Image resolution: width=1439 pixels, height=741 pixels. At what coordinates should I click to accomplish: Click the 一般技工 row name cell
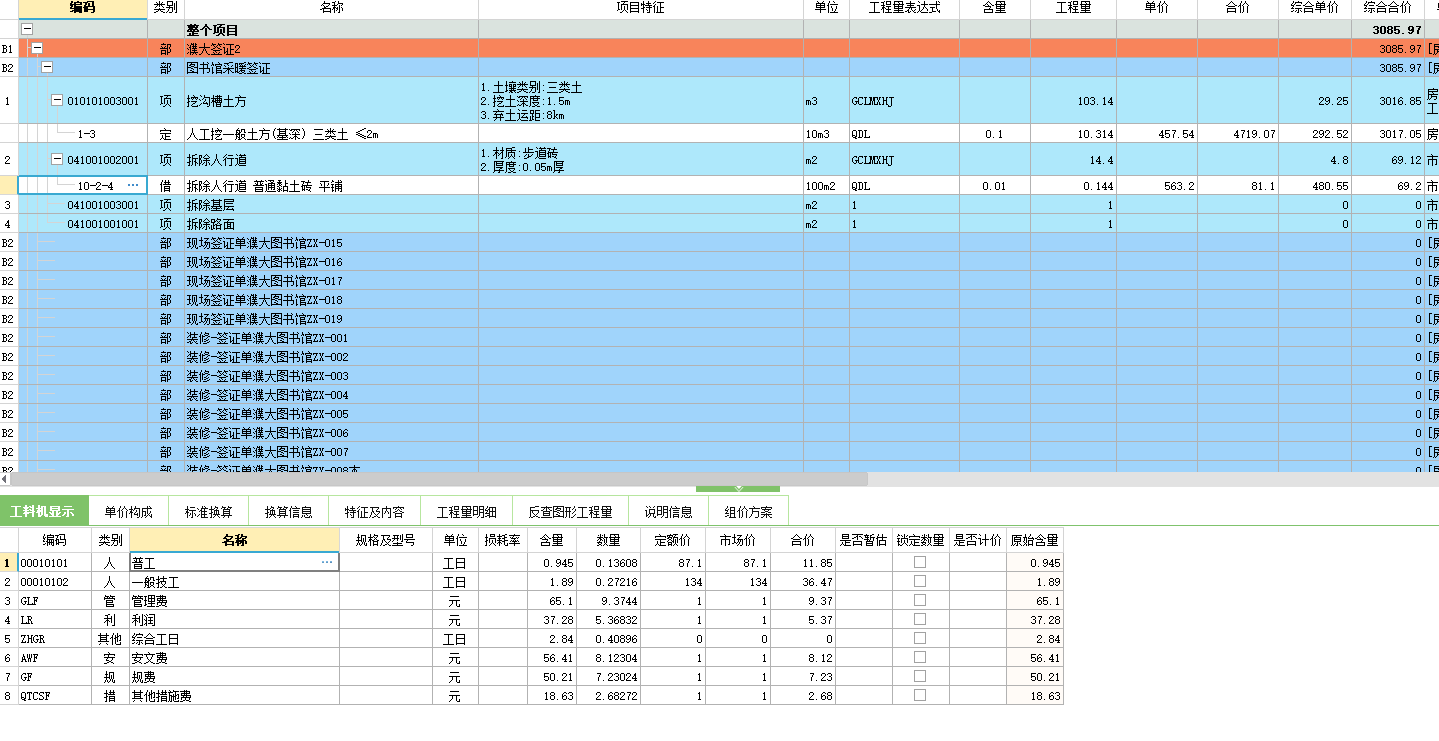[234, 582]
